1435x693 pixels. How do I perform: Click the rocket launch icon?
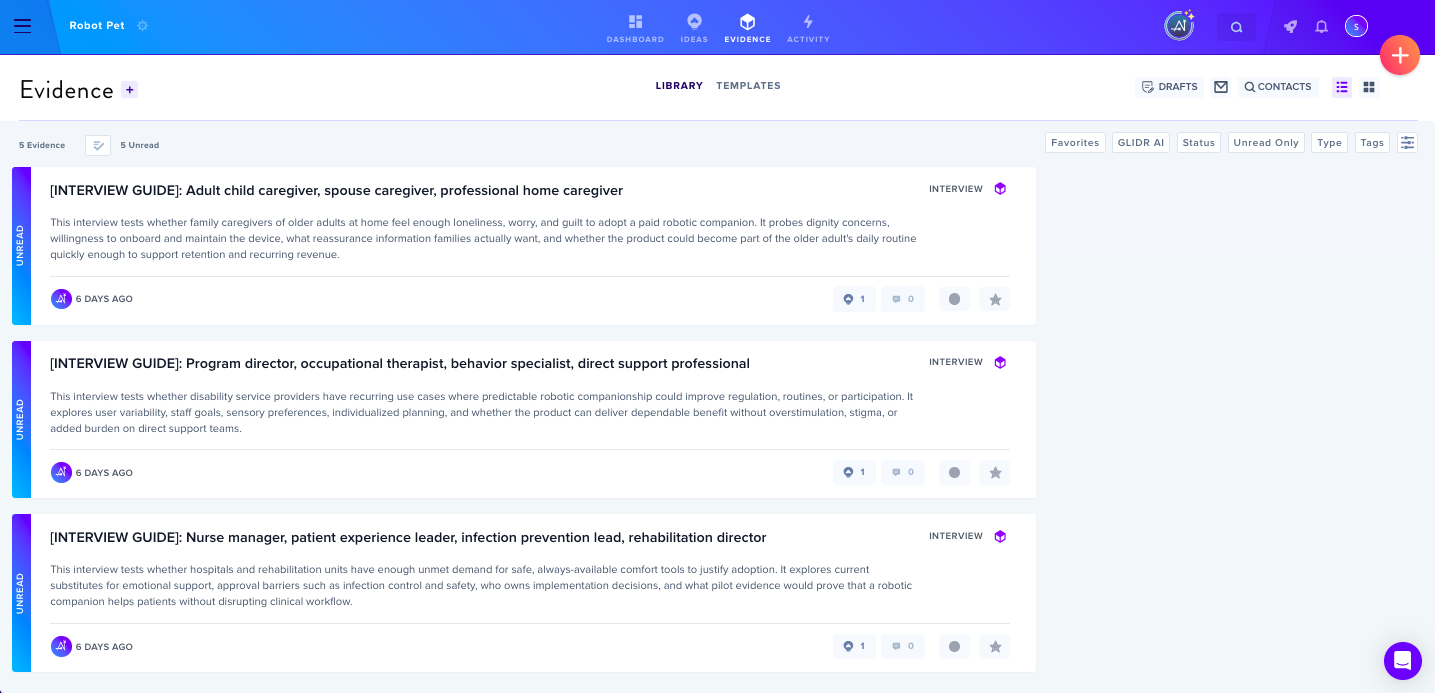pos(1291,27)
